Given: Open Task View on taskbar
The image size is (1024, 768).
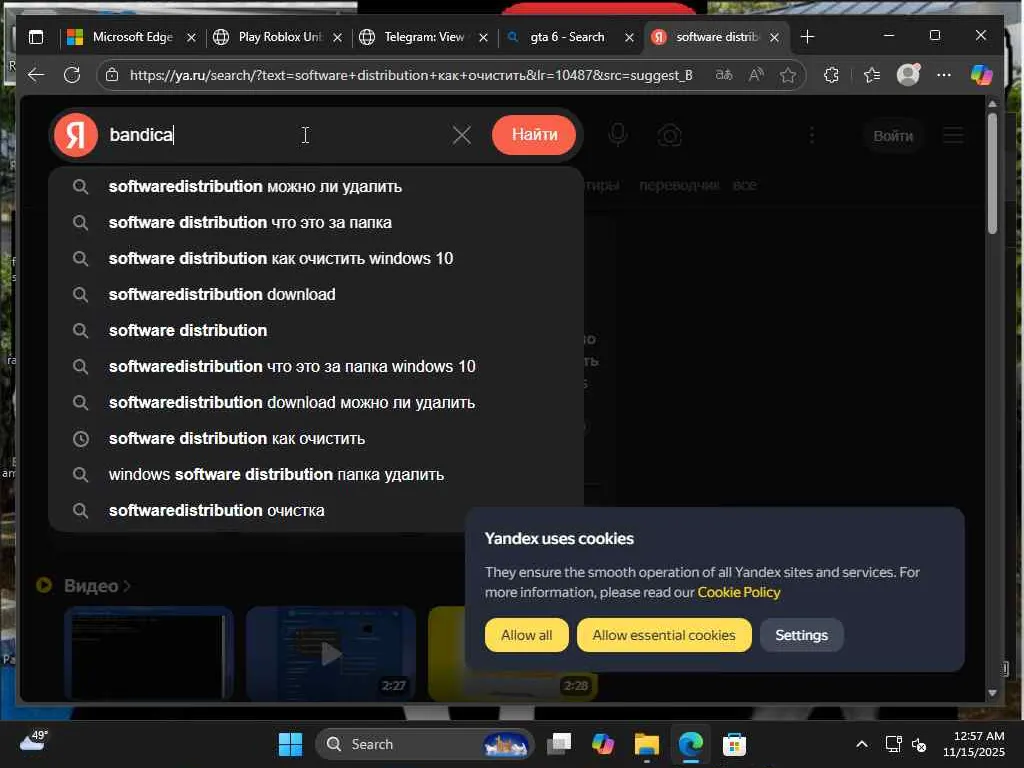Looking at the screenshot, I should point(559,744).
